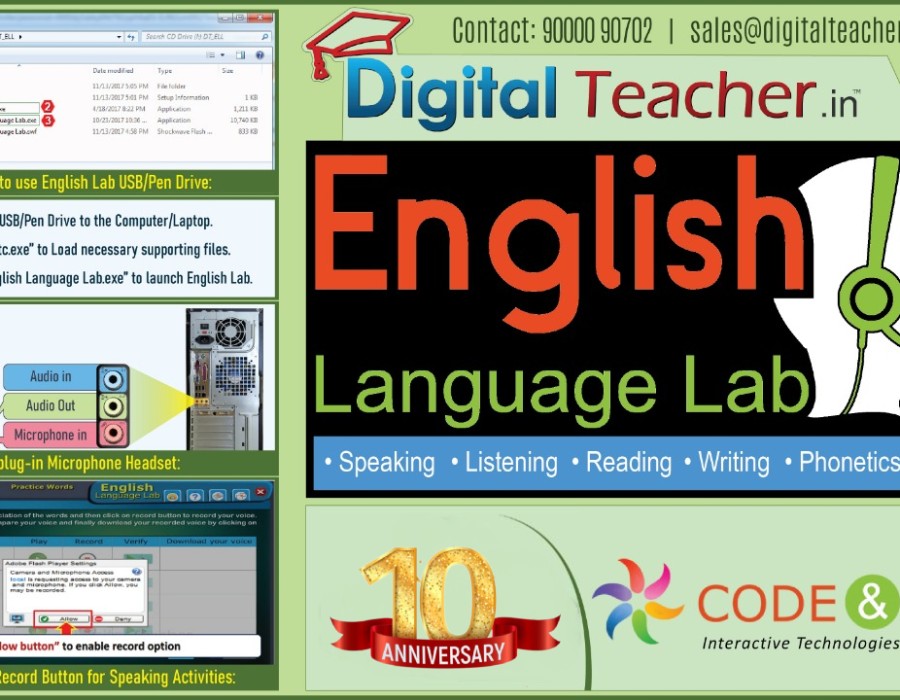This screenshot has height=700, width=900.
Task: Click the Type column header
Action: pos(165,71)
